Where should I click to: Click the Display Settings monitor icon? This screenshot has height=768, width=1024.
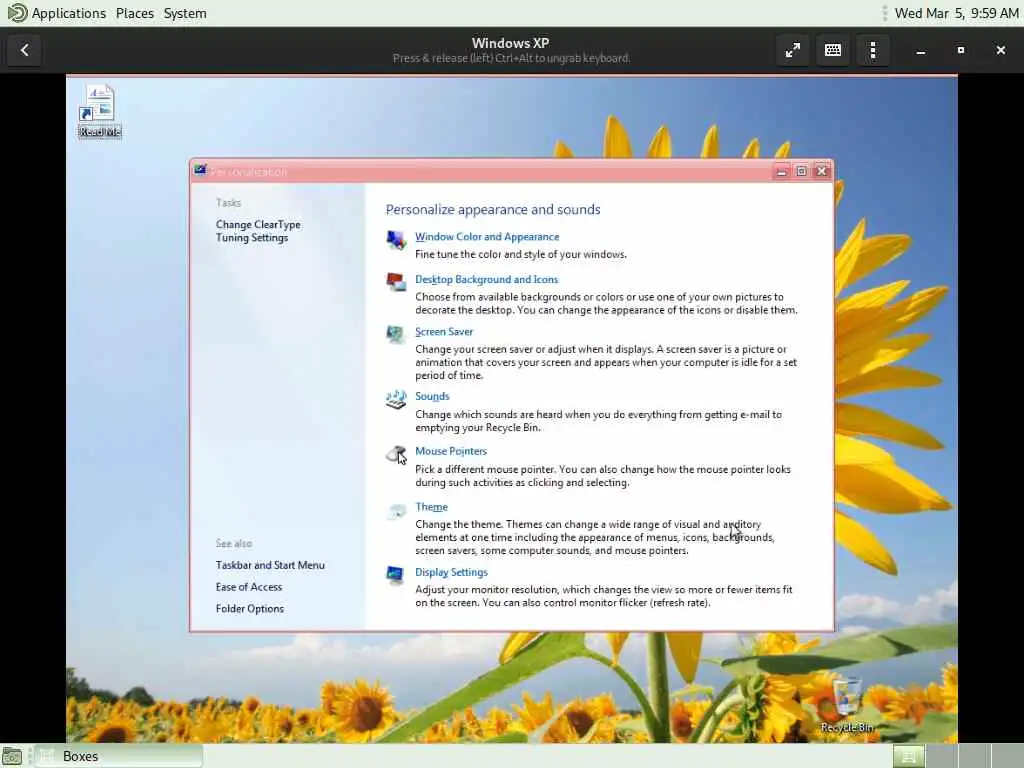coord(395,575)
